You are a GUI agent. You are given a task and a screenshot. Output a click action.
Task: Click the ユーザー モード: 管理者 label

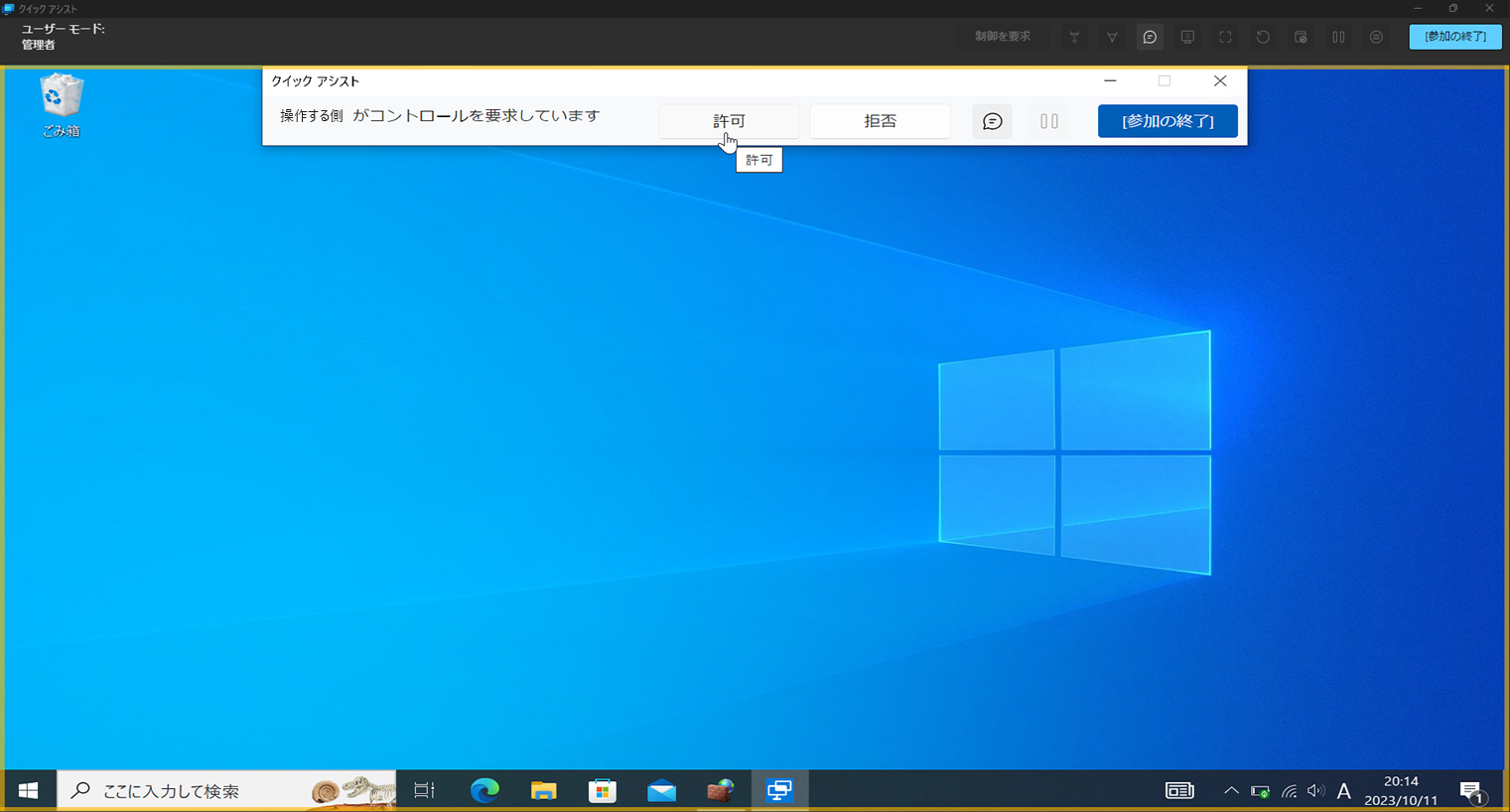click(x=64, y=37)
